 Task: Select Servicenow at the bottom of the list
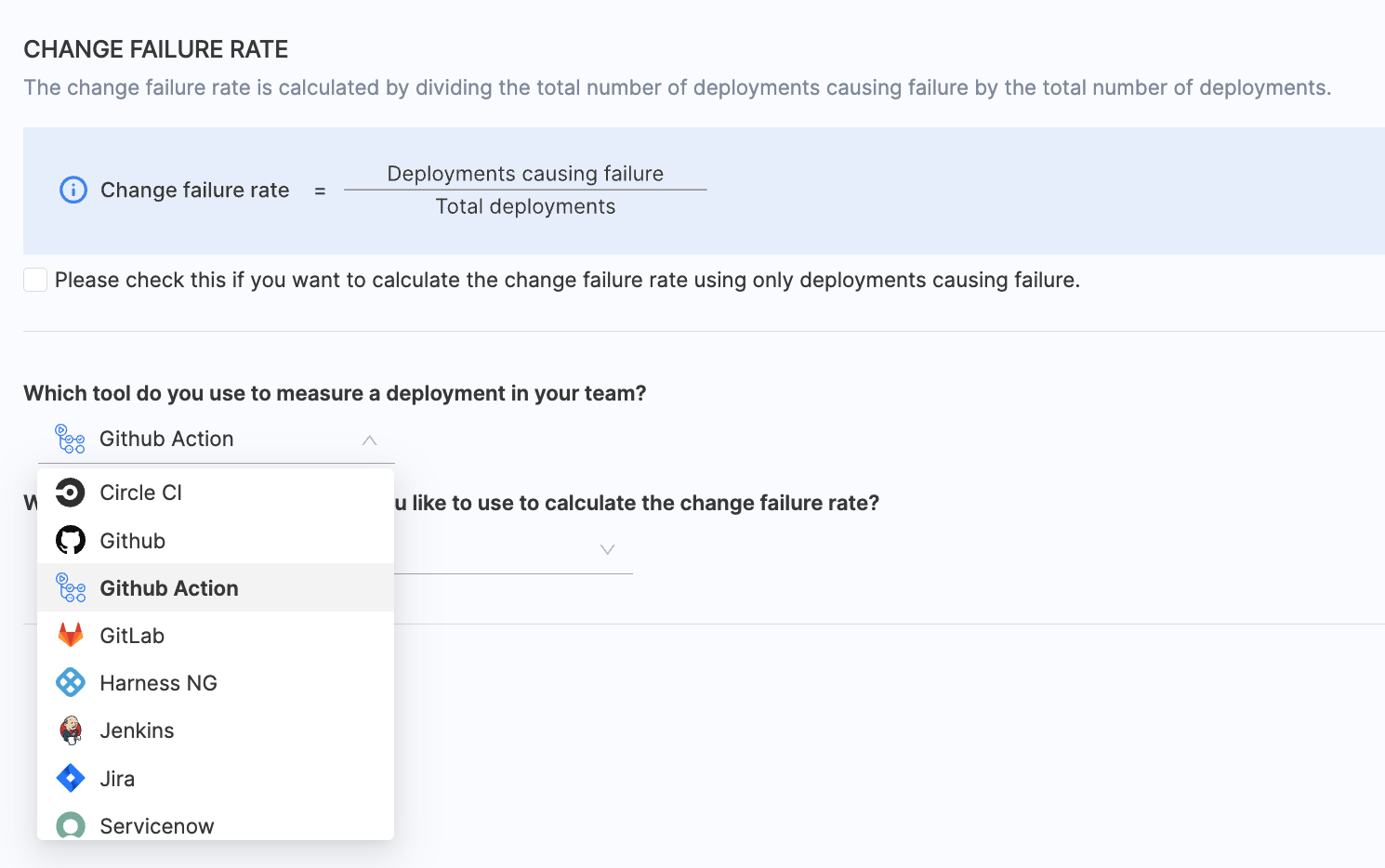click(x=156, y=825)
